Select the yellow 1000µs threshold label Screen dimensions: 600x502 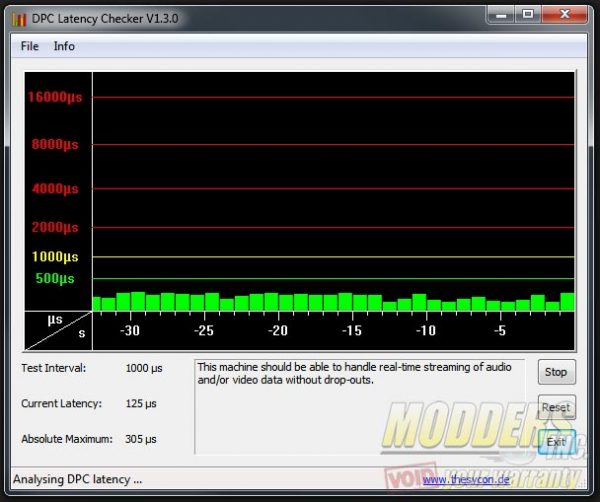pyautogui.click(x=58, y=257)
